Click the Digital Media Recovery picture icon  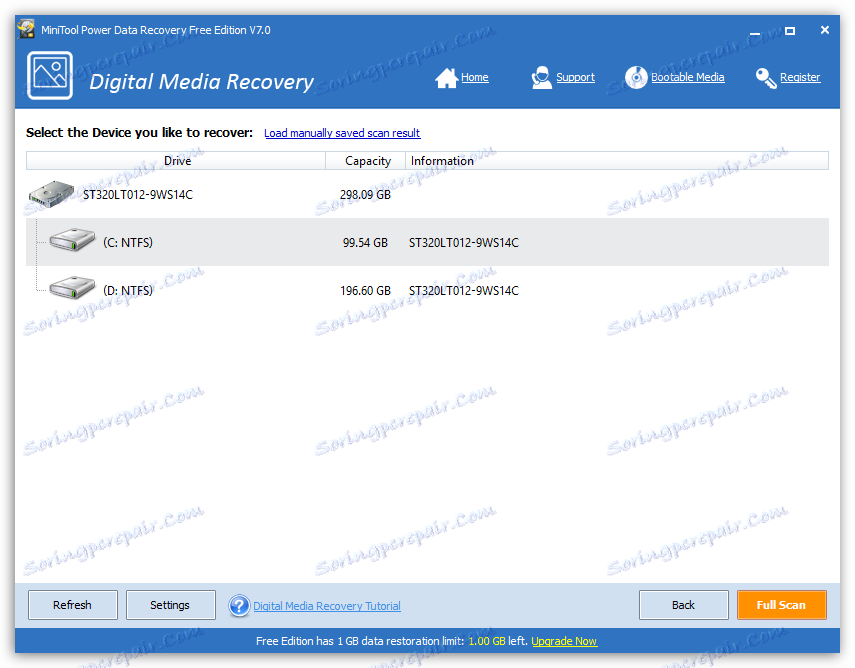pos(50,75)
